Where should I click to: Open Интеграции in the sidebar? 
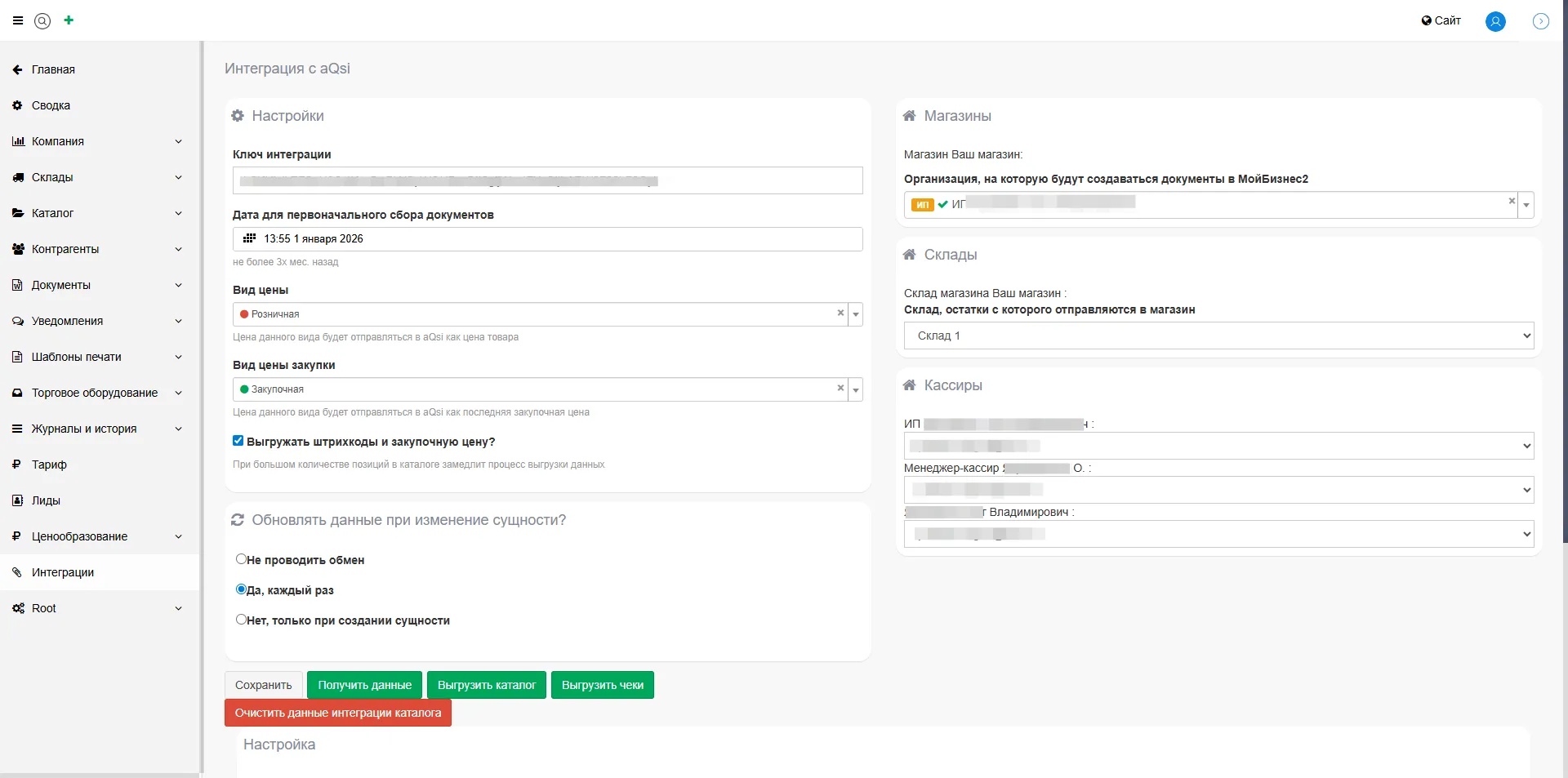coord(63,572)
